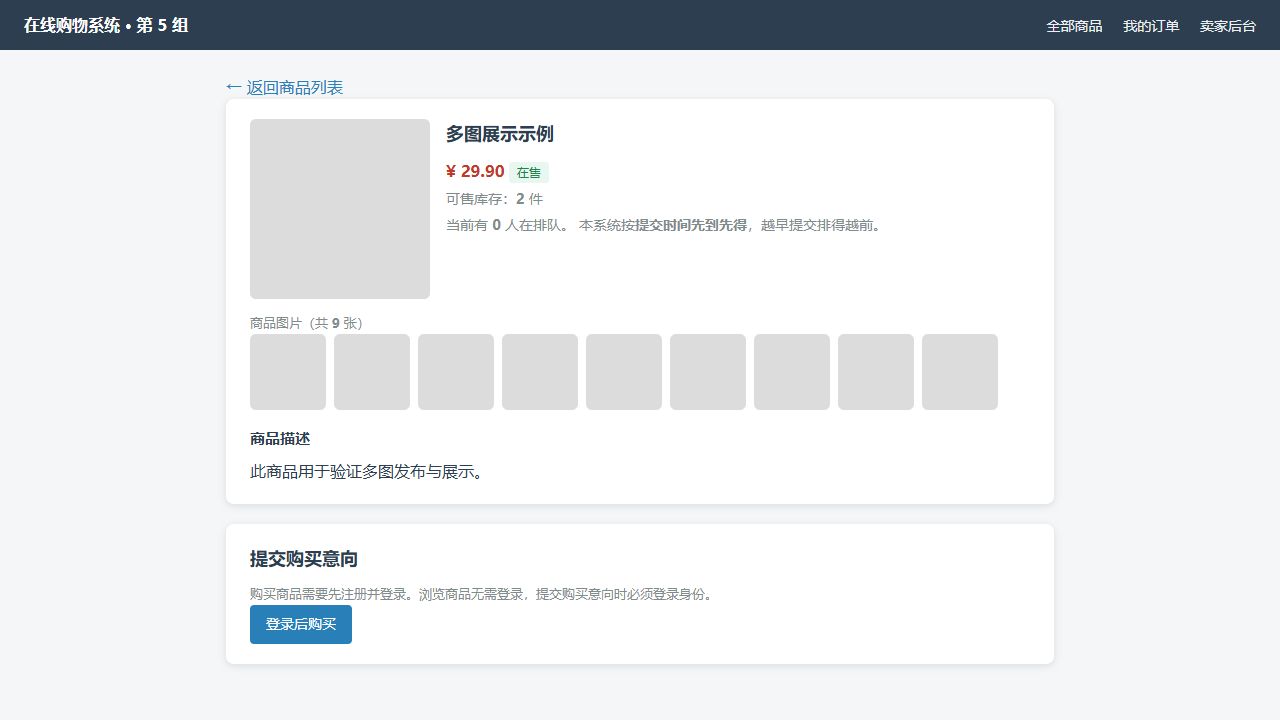Open the large main product image
Image resolution: width=1280 pixels, height=720 pixels.
click(x=340, y=209)
